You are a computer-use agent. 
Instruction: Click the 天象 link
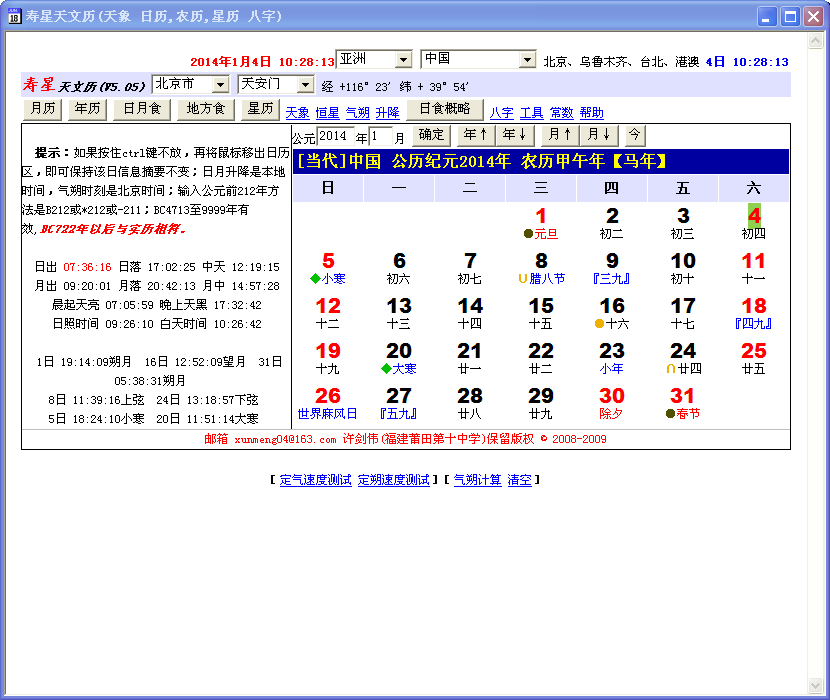[x=297, y=113]
